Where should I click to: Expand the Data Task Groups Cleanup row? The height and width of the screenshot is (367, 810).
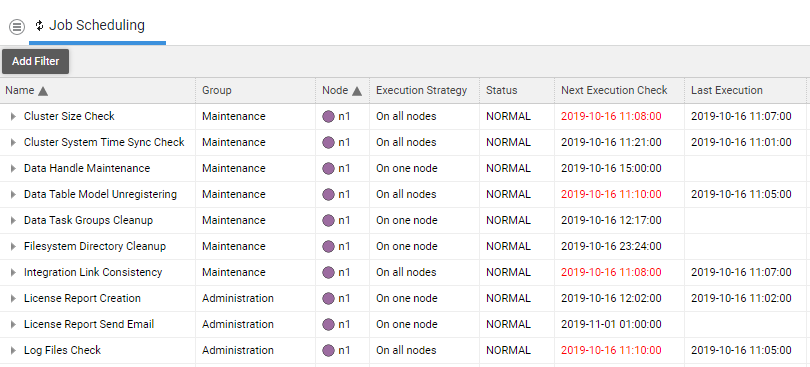click(13, 221)
